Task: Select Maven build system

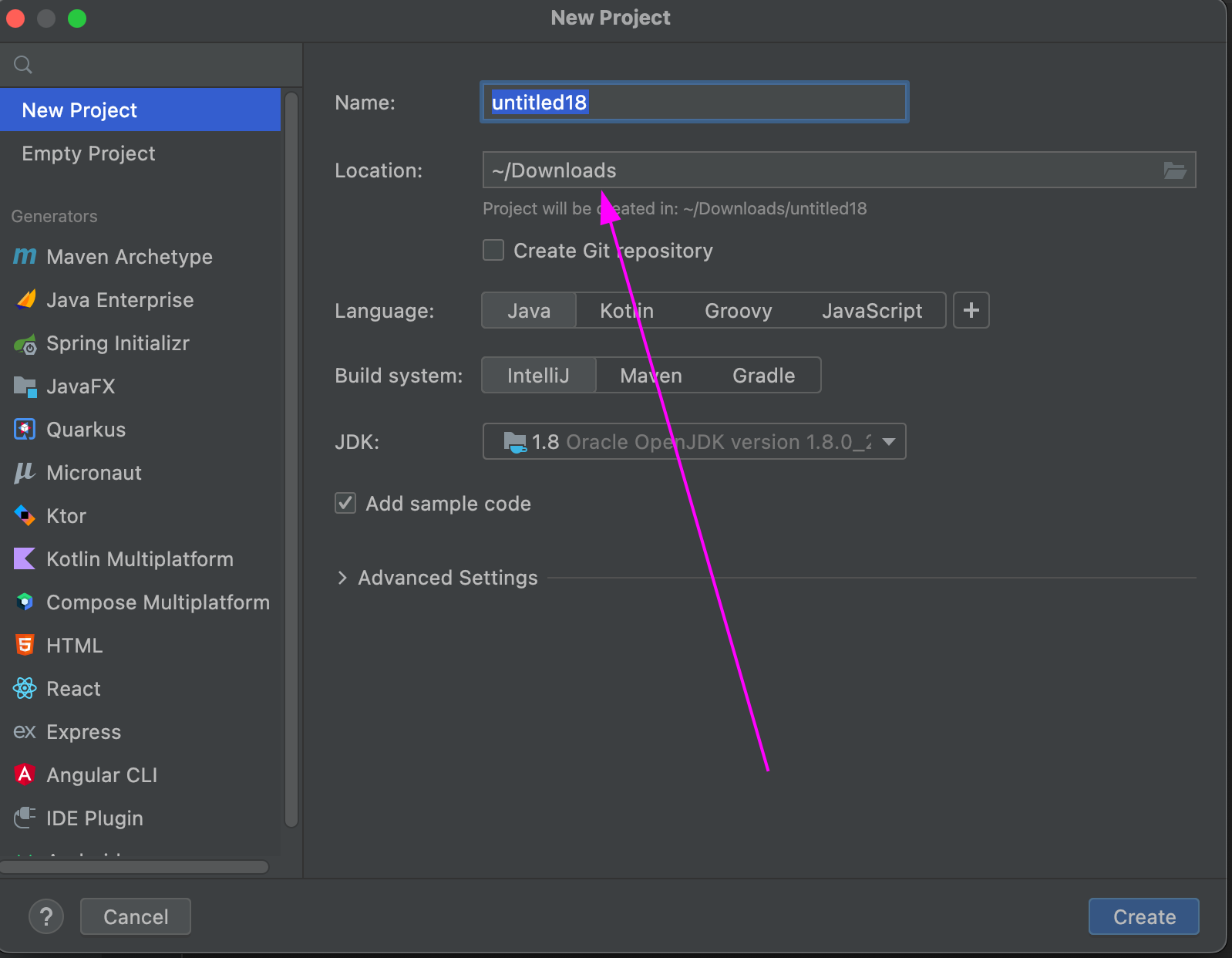Action: tap(651, 375)
